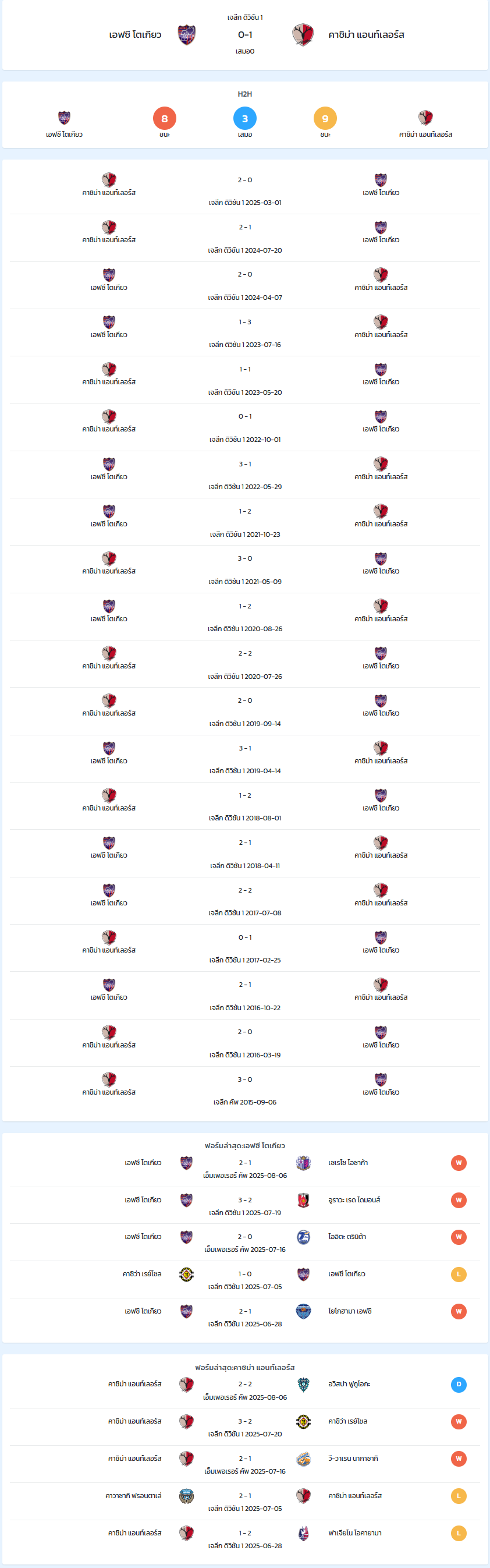This screenshot has width=490, height=1568.
Task: Click the yellow 9 wins circle
Action: point(325,118)
